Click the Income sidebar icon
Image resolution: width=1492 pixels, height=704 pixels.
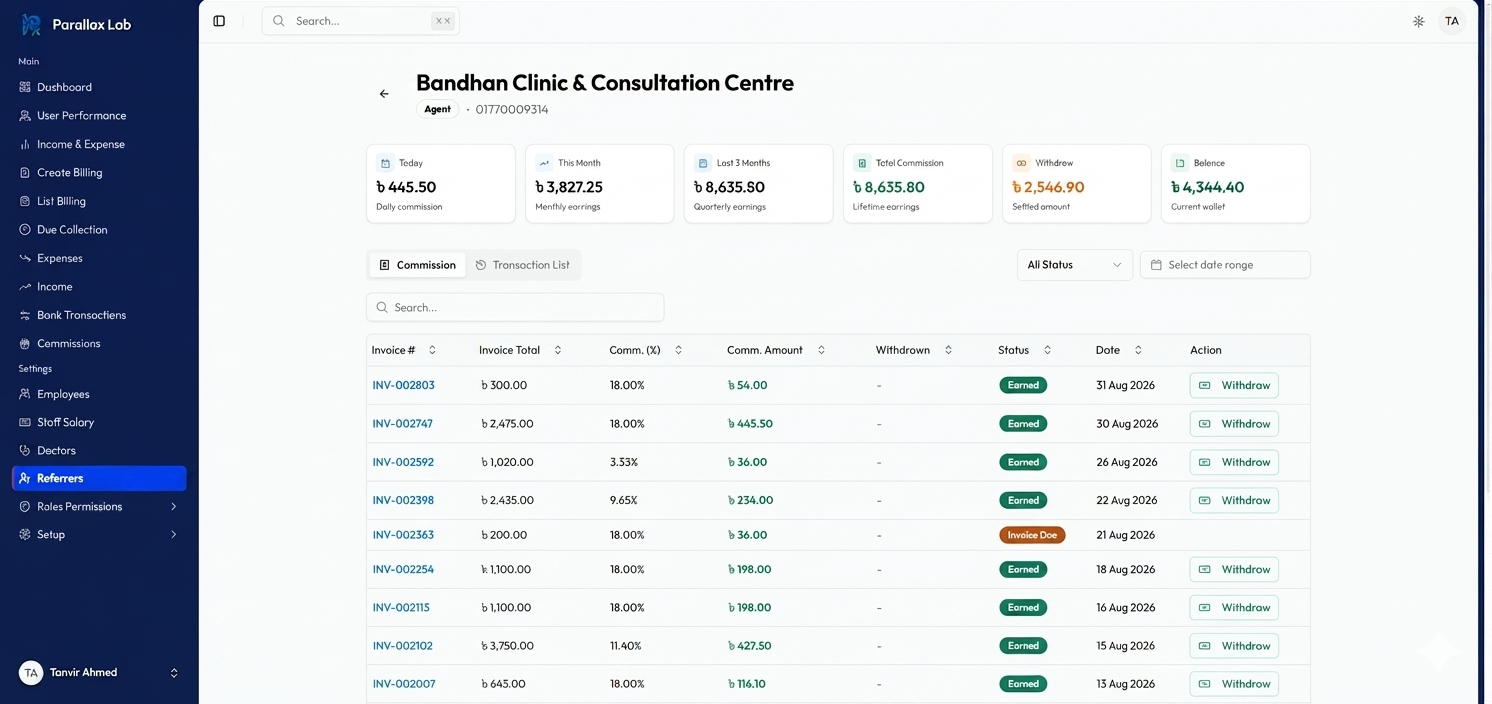point(25,287)
